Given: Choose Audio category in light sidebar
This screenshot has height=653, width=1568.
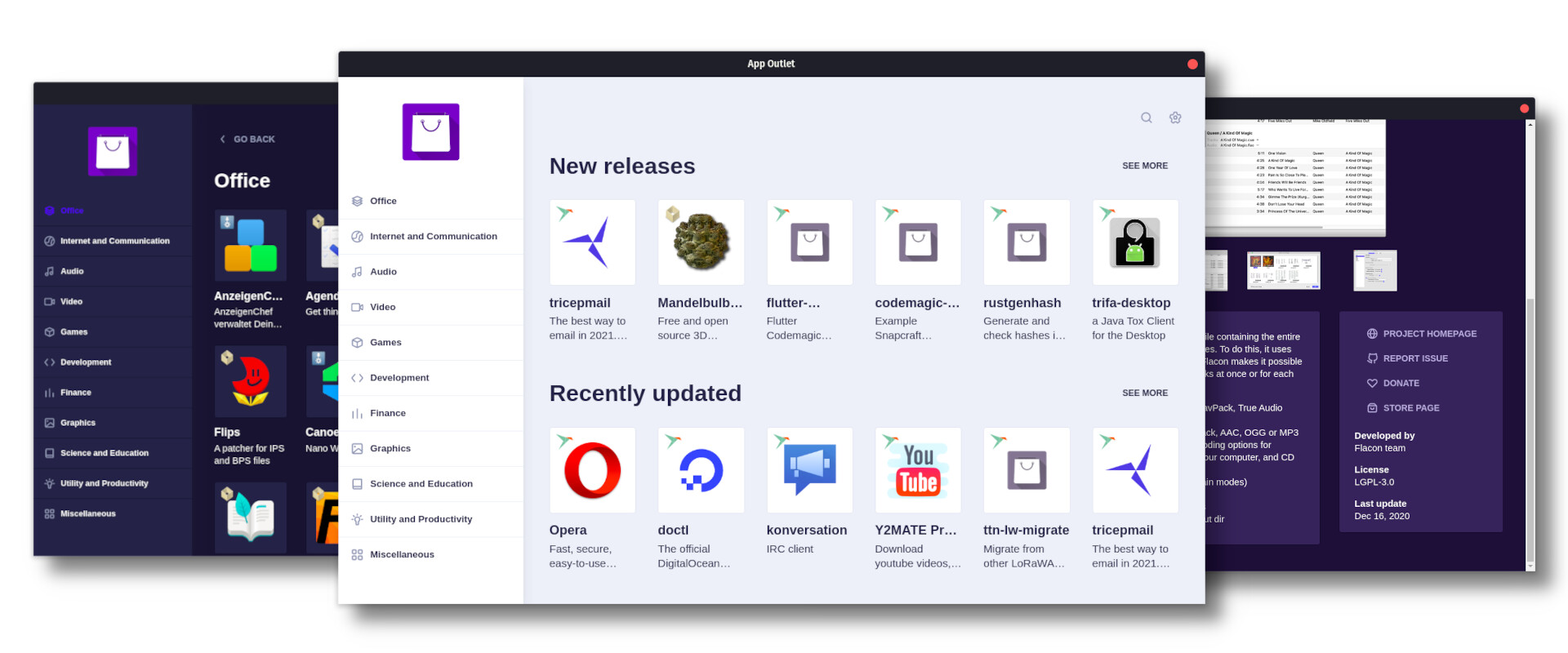Looking at the screenshot, I should click(x=431, y=272).
